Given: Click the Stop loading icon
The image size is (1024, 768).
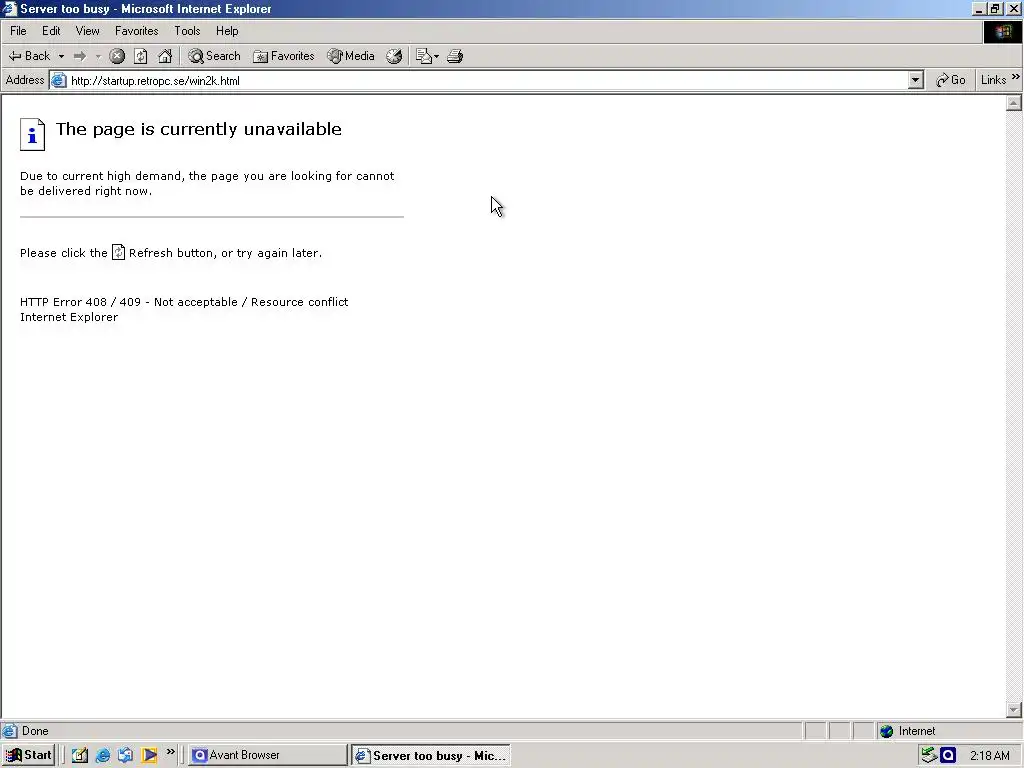Looking at the screenshot, I should [x=117, y=56].
